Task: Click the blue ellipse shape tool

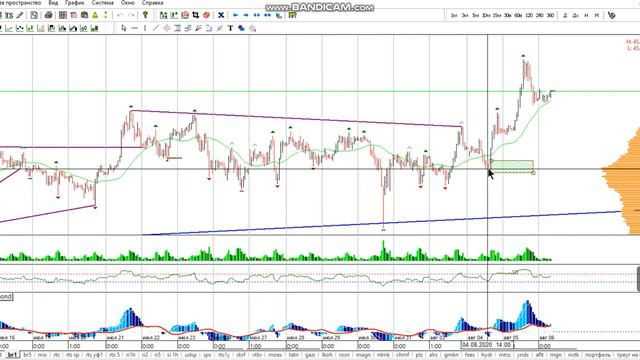Action: pyautogui.click(x=241, y=28)
